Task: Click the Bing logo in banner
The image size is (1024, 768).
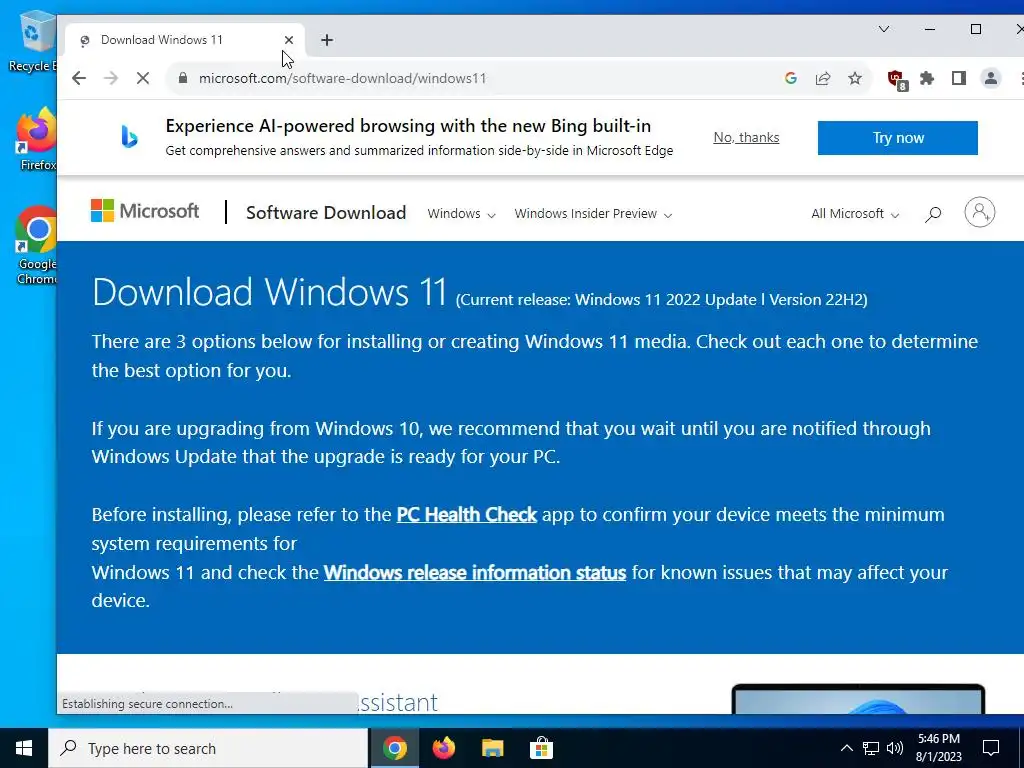Action: [129, 136]
